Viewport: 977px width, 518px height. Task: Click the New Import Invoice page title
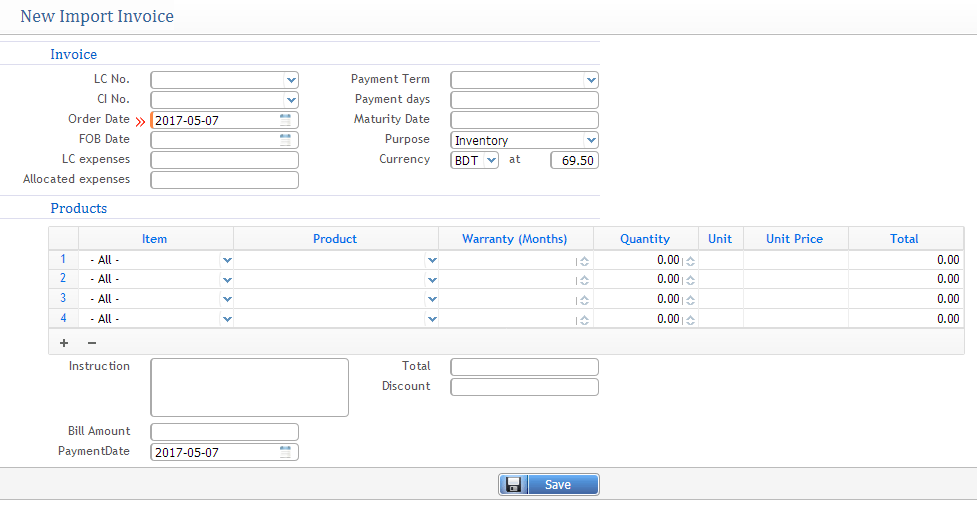click(x=97, y=16)
